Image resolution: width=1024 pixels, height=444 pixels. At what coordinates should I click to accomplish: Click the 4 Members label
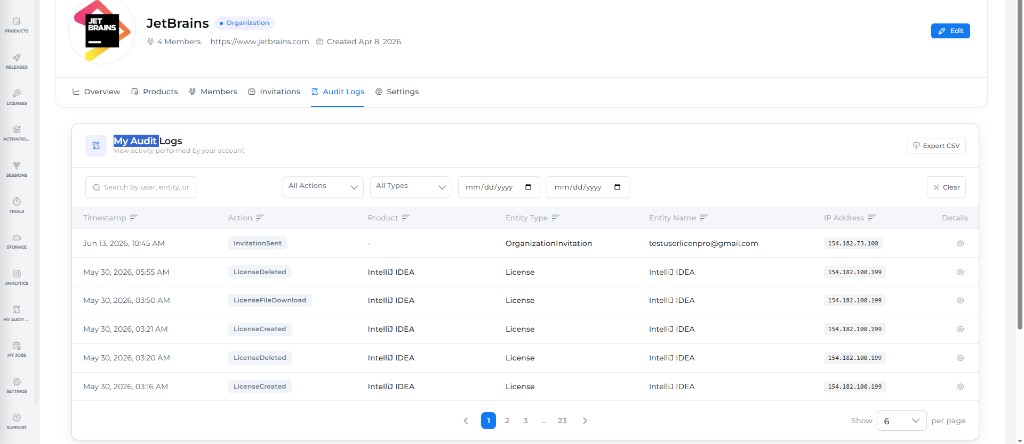[x=174, y=41]
